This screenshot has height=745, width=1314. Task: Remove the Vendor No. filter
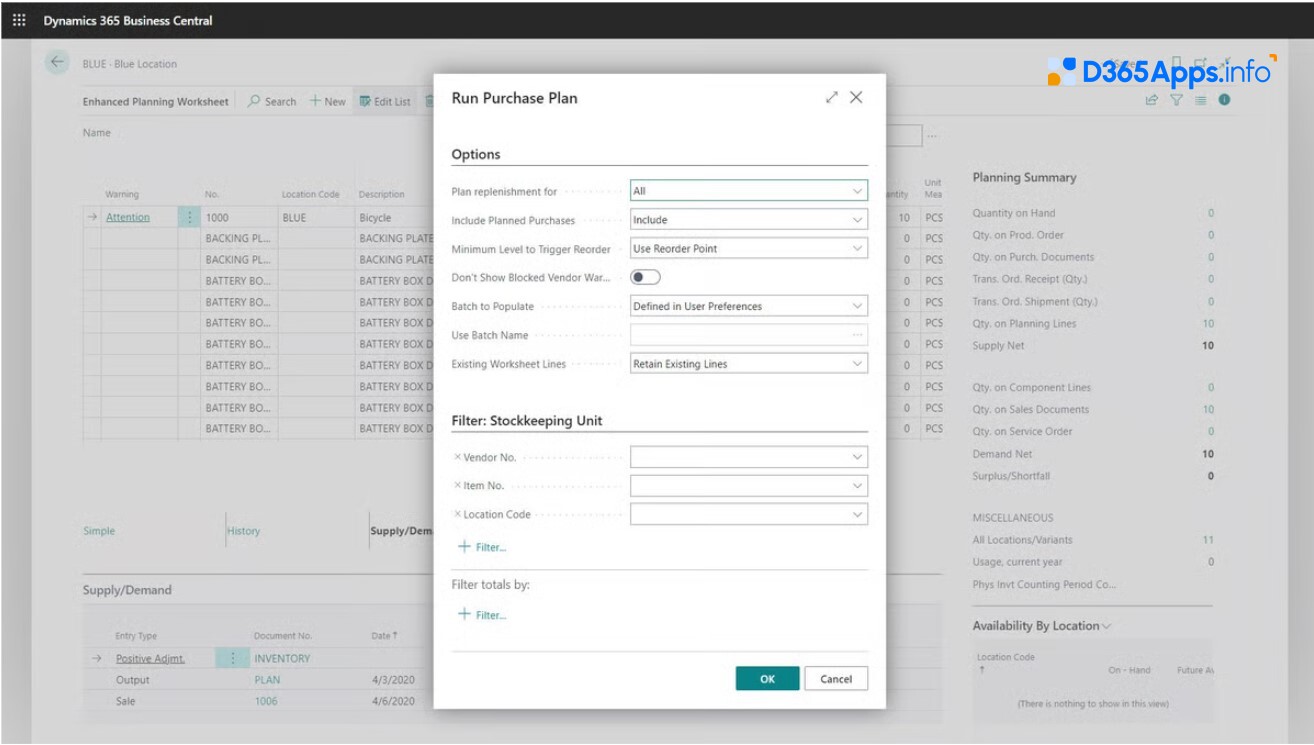pyautogui.click(x=457, y=457)
